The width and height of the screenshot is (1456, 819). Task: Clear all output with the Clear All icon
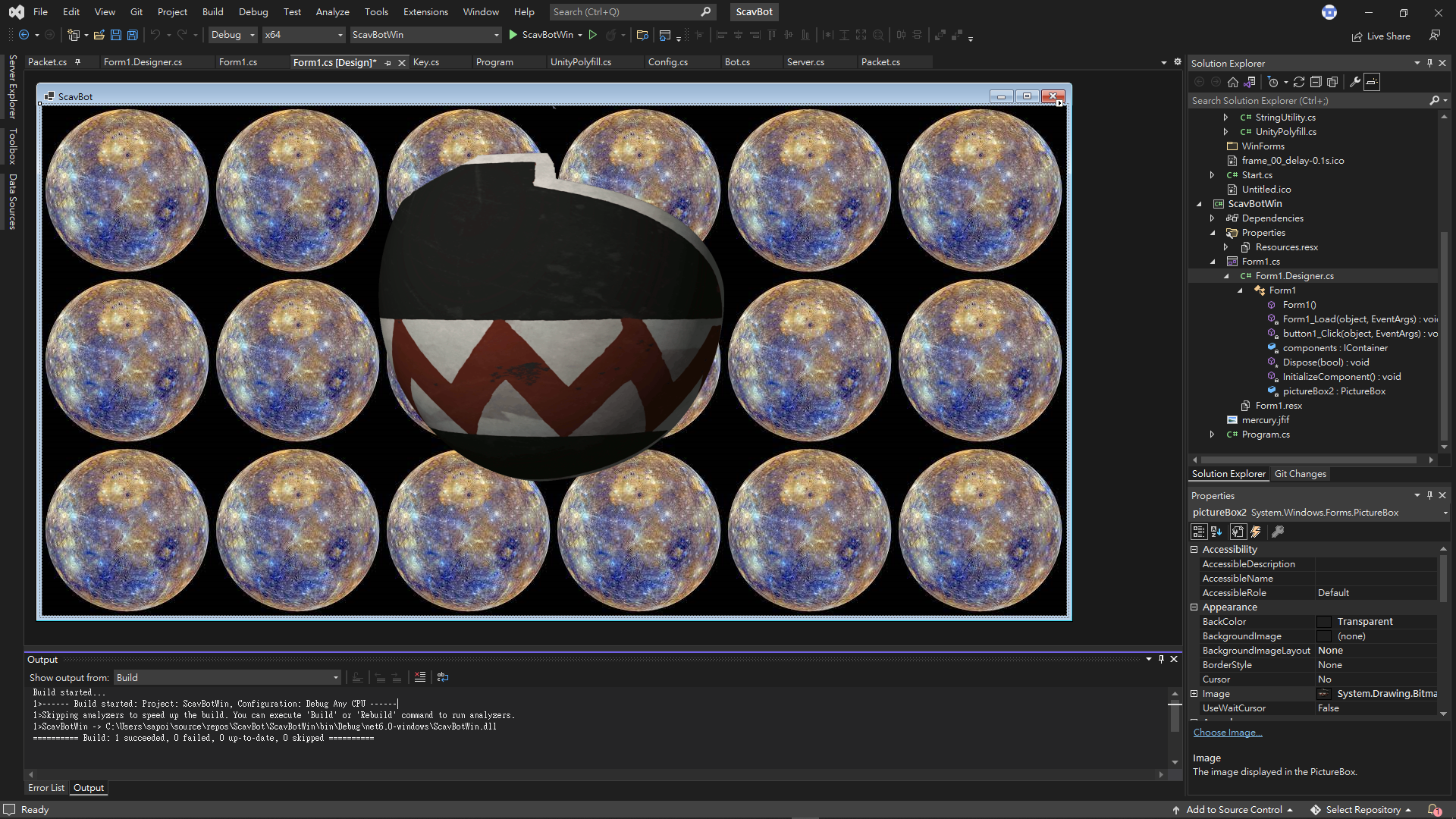point(420,677)
